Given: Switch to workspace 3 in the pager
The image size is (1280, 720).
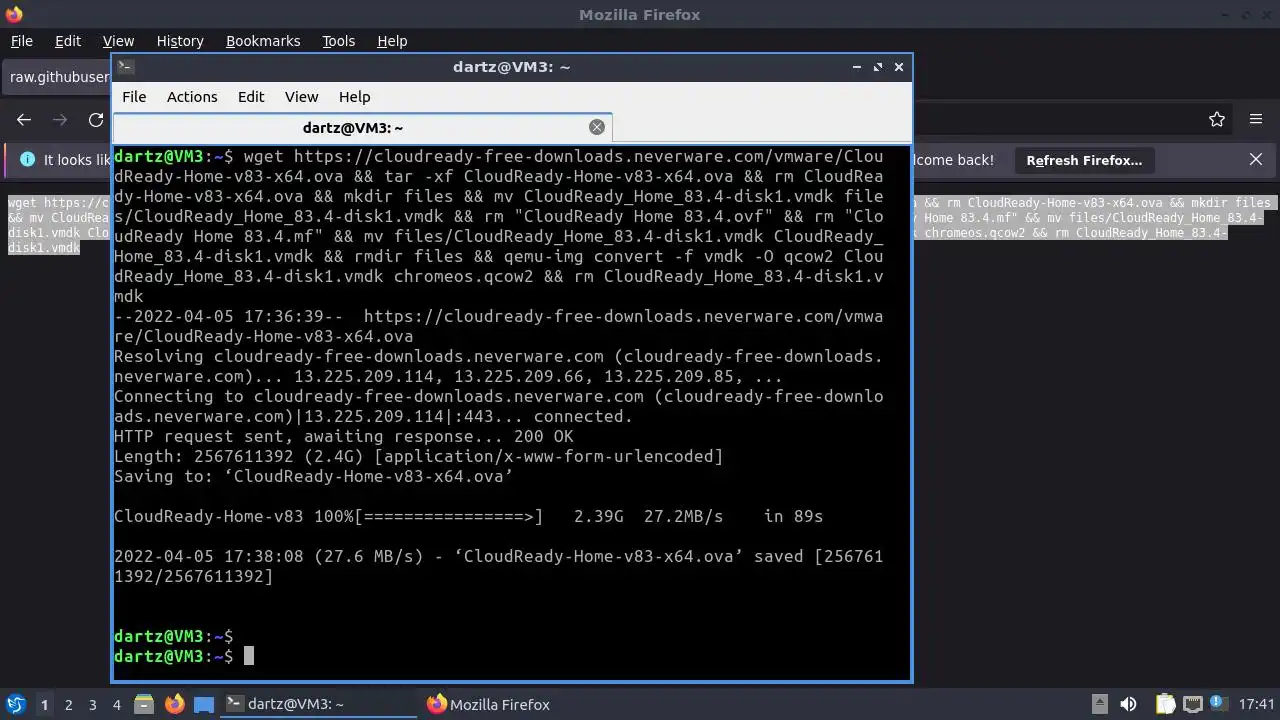Looking at the screenshot, I should pyautogui.click(x=93, y=705).
